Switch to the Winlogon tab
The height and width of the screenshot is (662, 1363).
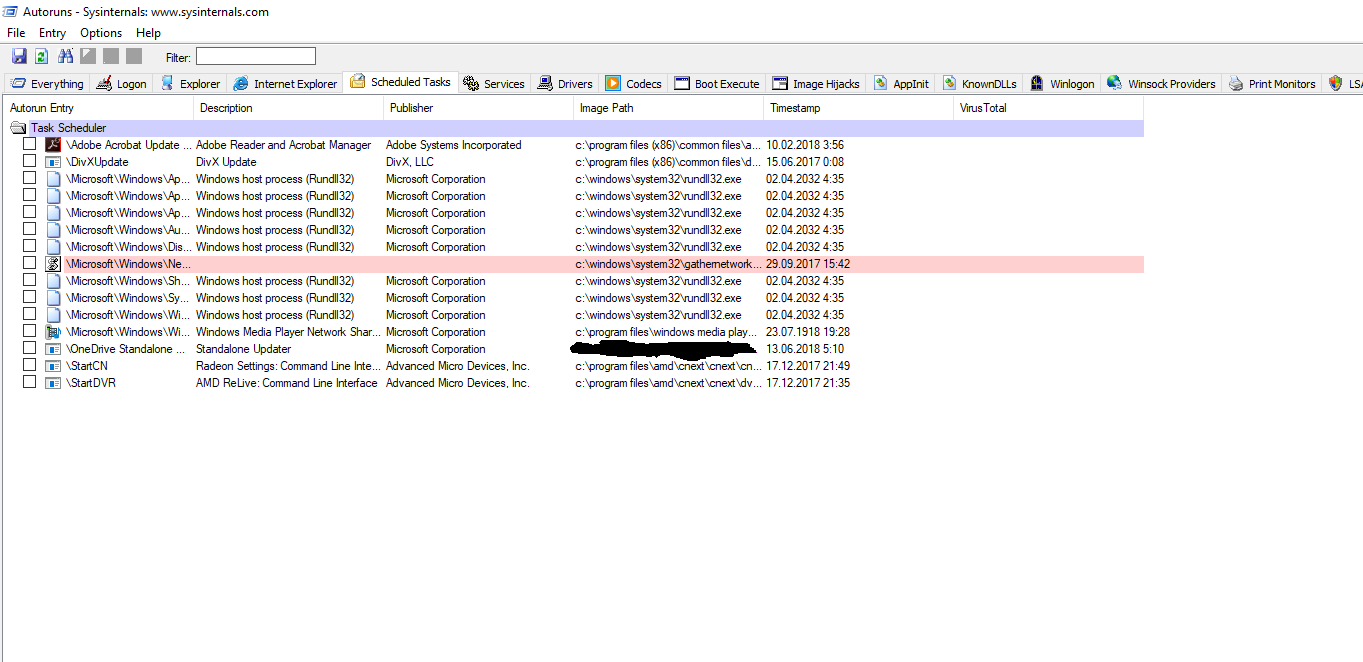click(x=1062, y=84)
